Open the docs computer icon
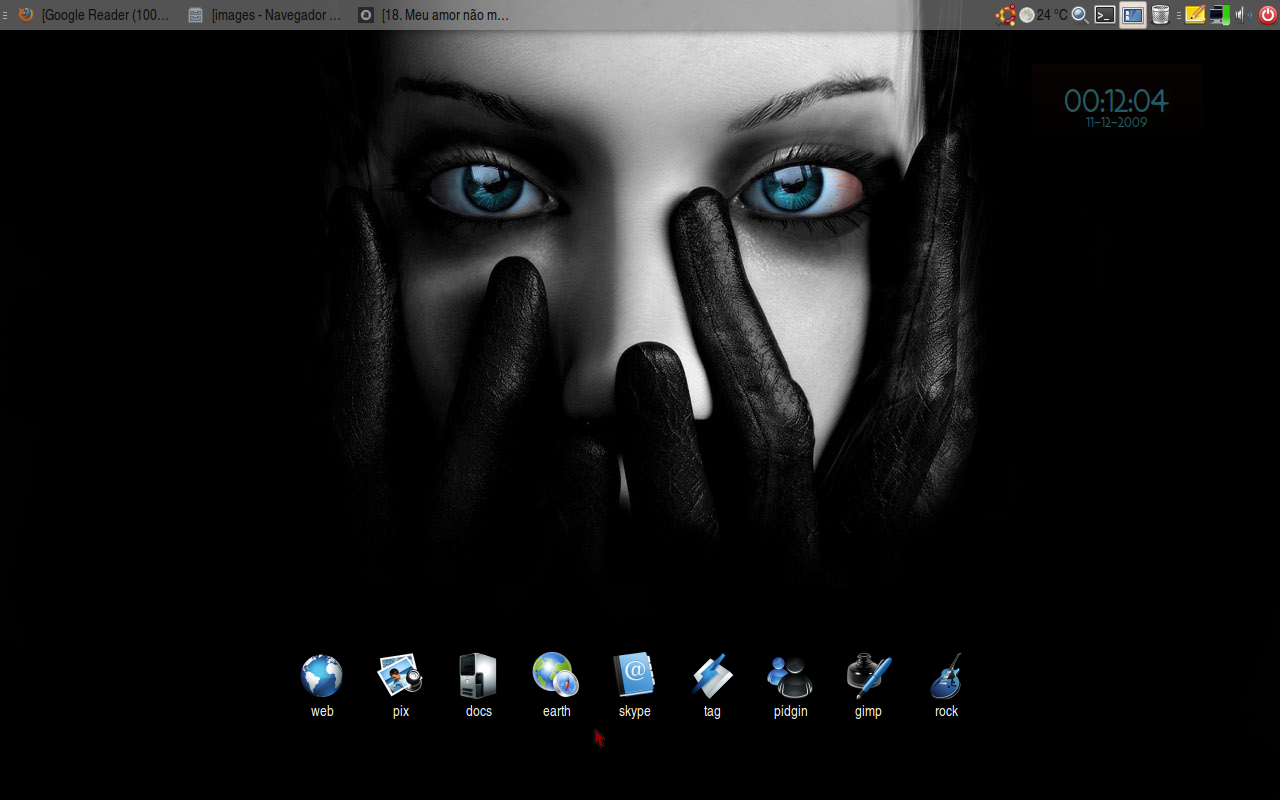Screen dimensions: 1280x800 click(478, 677)
